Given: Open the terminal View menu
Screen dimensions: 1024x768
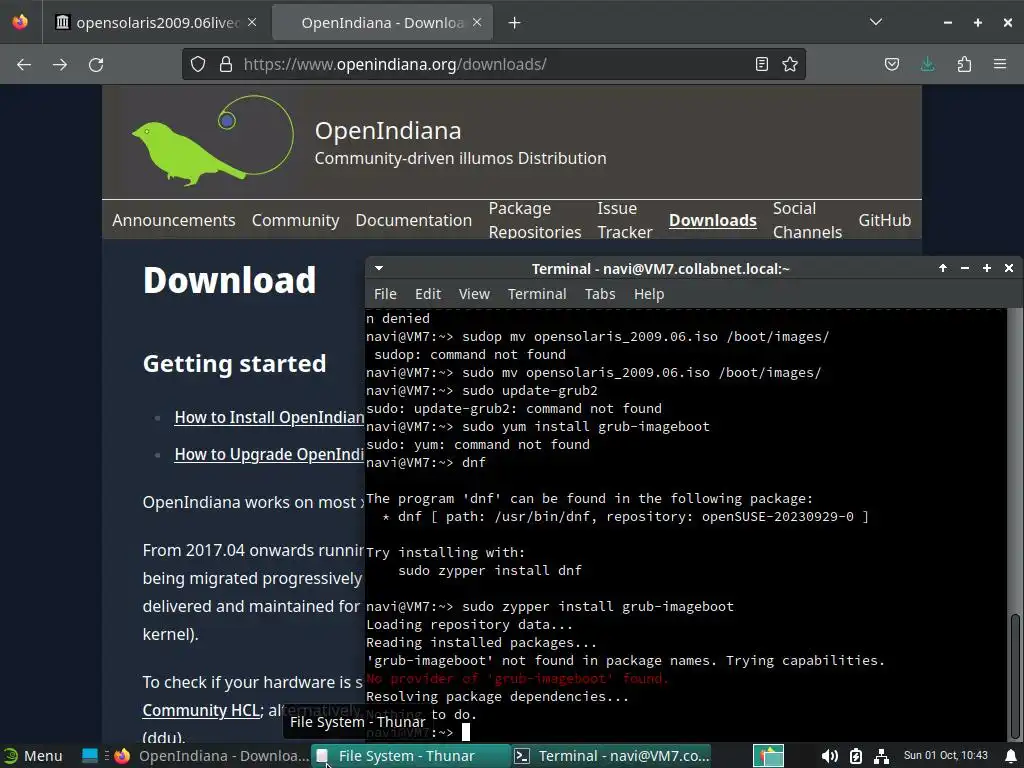Looking at the screenshot, I should tap(474, 294).
